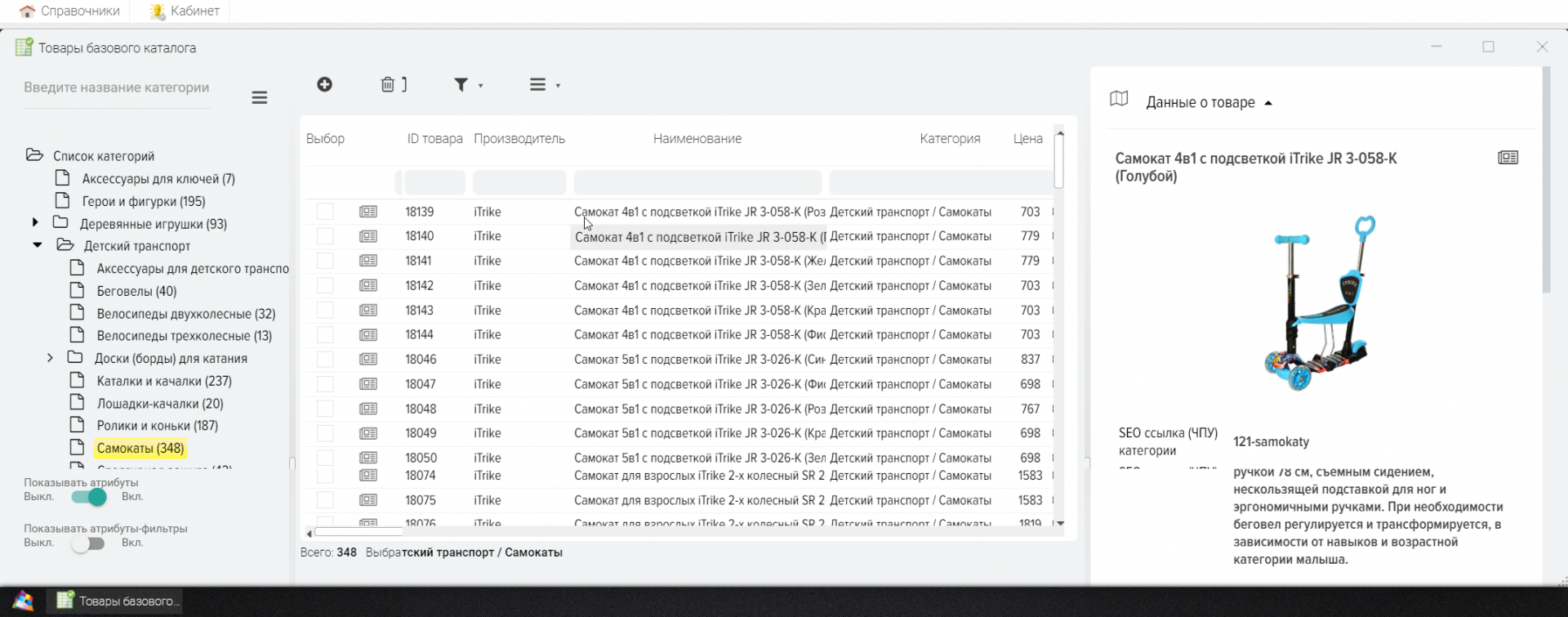Check the selection box for product 18140
1568x617 pixels.
[325, 236]
